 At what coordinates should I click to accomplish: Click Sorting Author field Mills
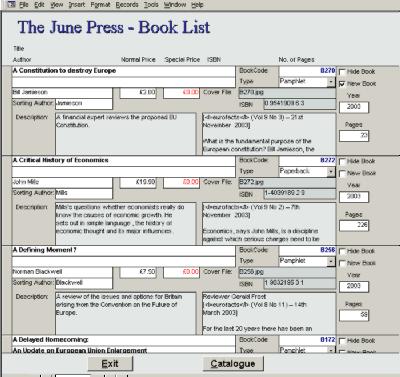point(84,193)
